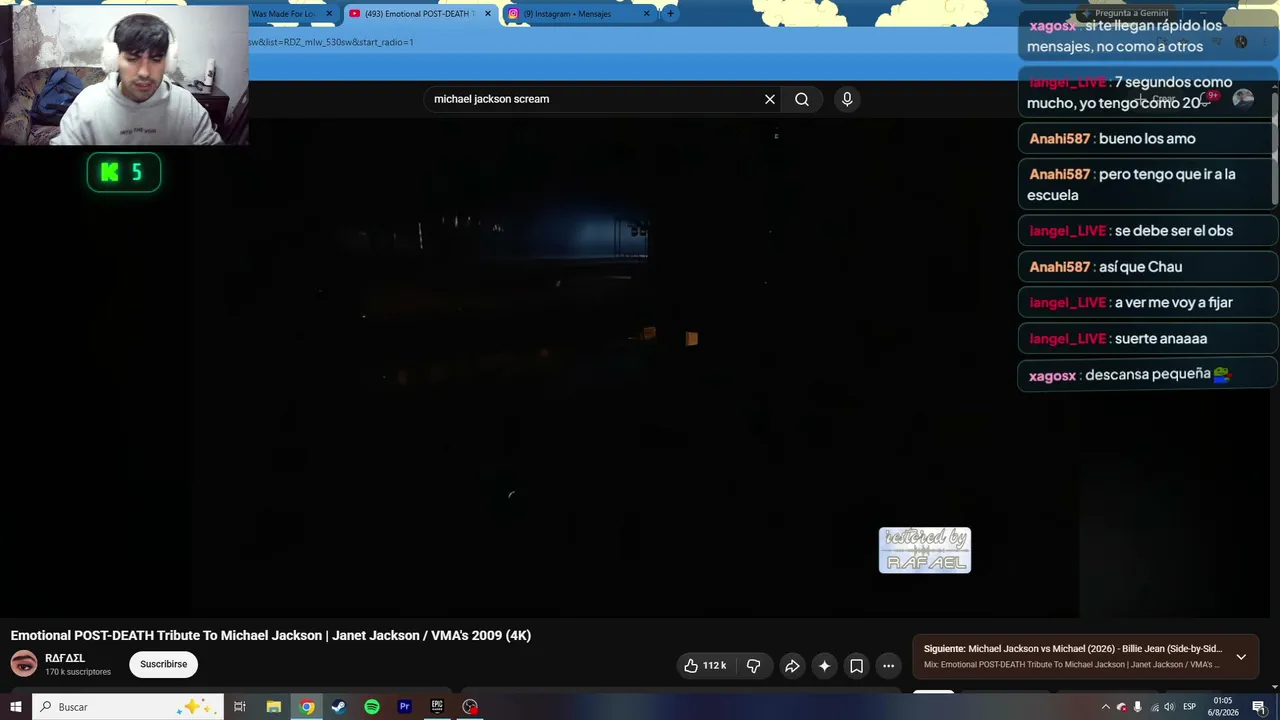Screen dimensions: 1280x720
Task: Open more actions three-dot menu
Action: [x=888, y=666]
